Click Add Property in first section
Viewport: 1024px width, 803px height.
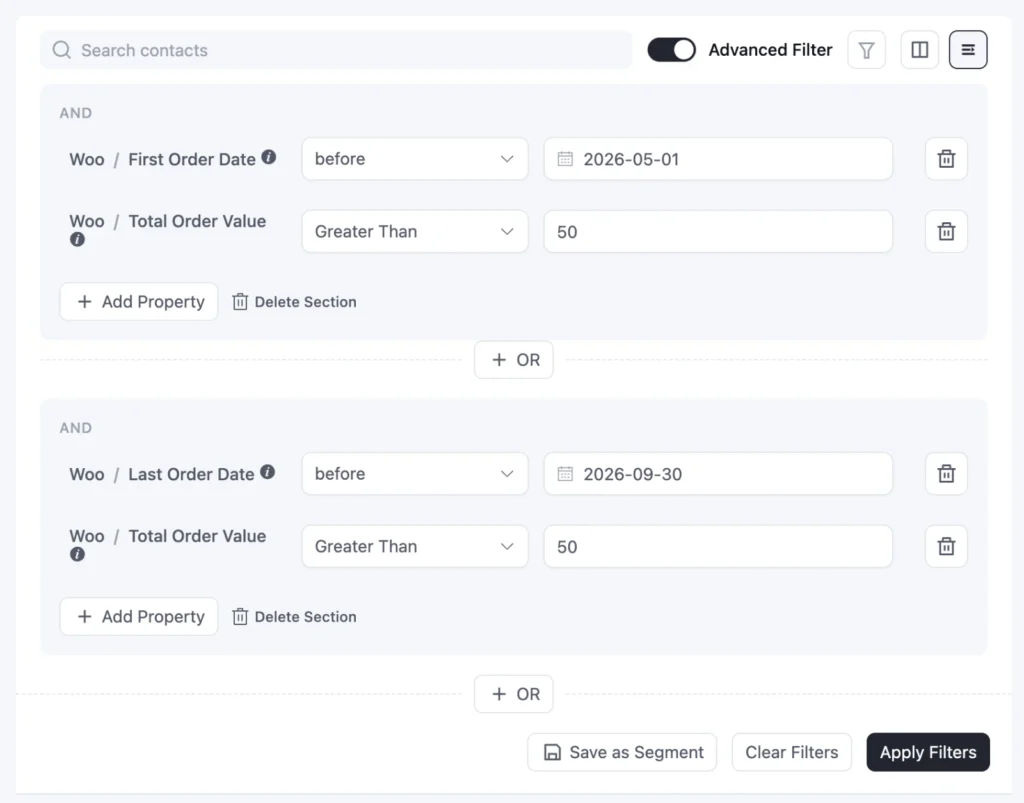tap(138, 302)
